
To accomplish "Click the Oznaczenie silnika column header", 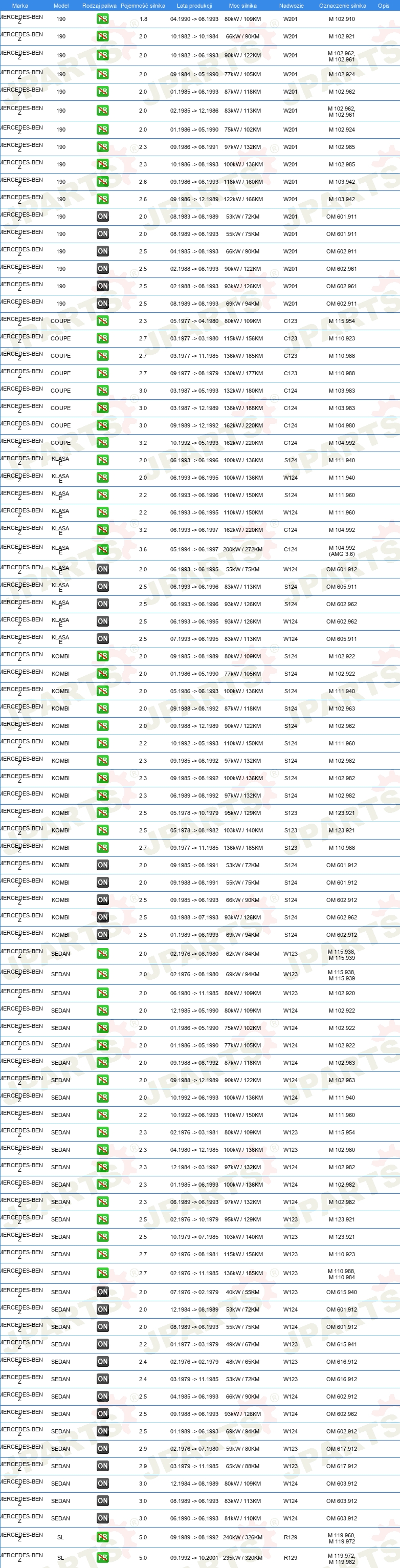I will pyautogui.click(x=342, y=6).
